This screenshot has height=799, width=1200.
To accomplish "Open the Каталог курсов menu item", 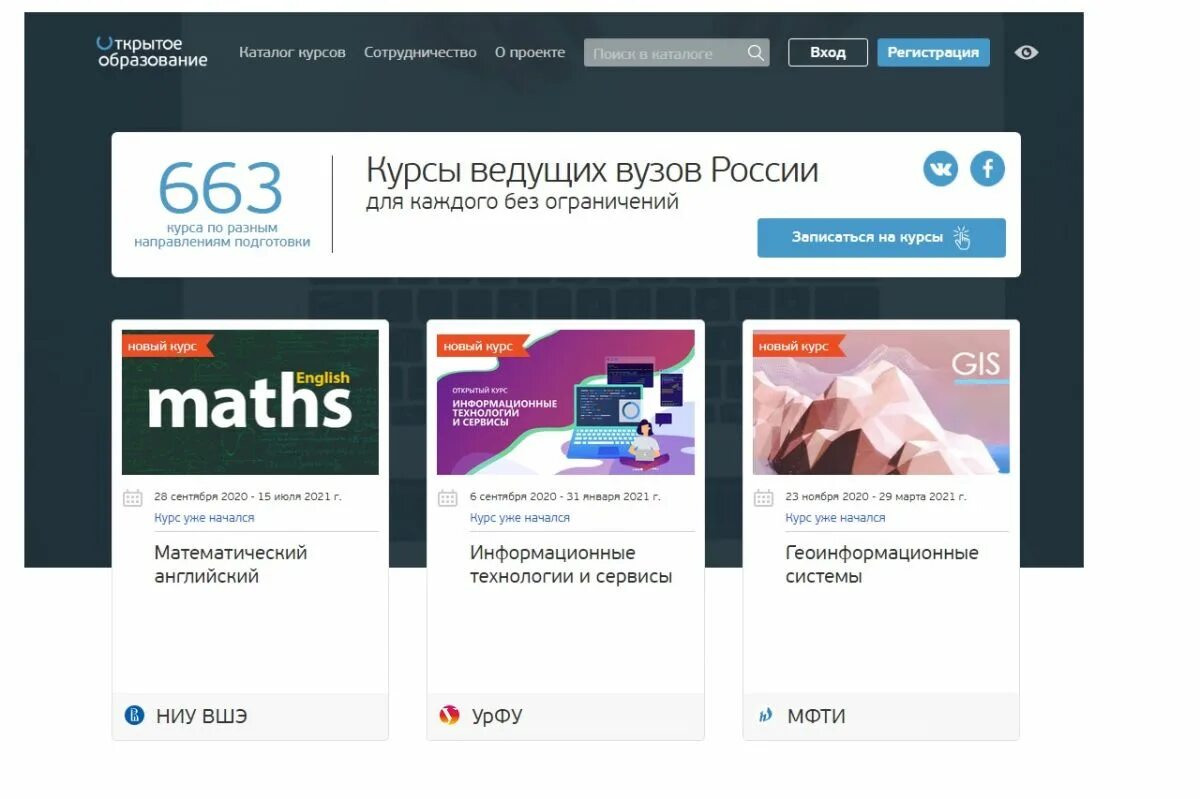I will pyautogui.click(x=292, y=53).
